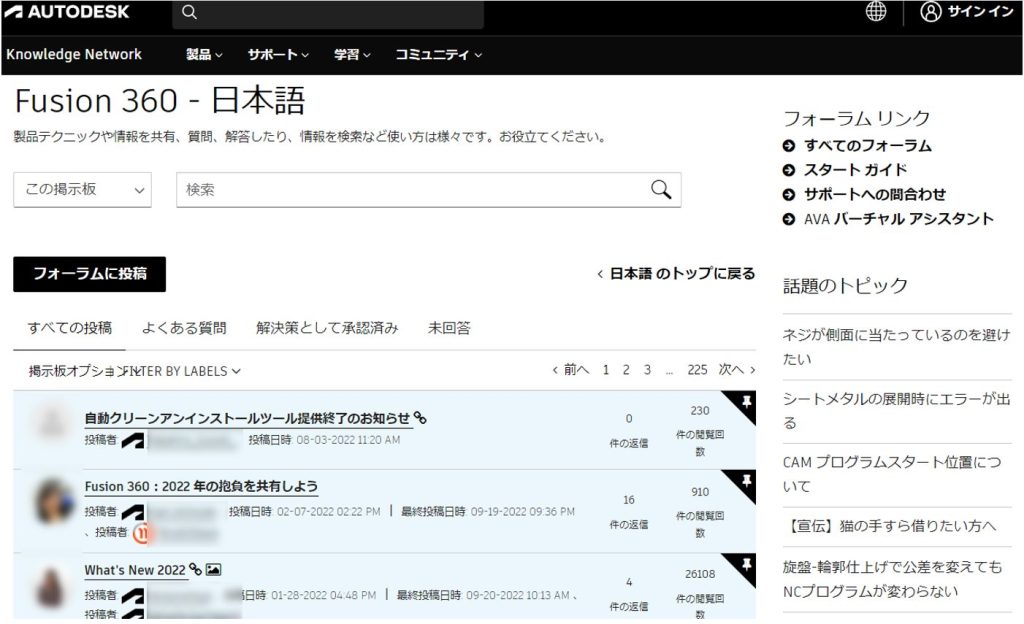Viewport: 1024px width, 624px height.
Task: Click the search magnifier in top bar
Action: pos(189,12)
